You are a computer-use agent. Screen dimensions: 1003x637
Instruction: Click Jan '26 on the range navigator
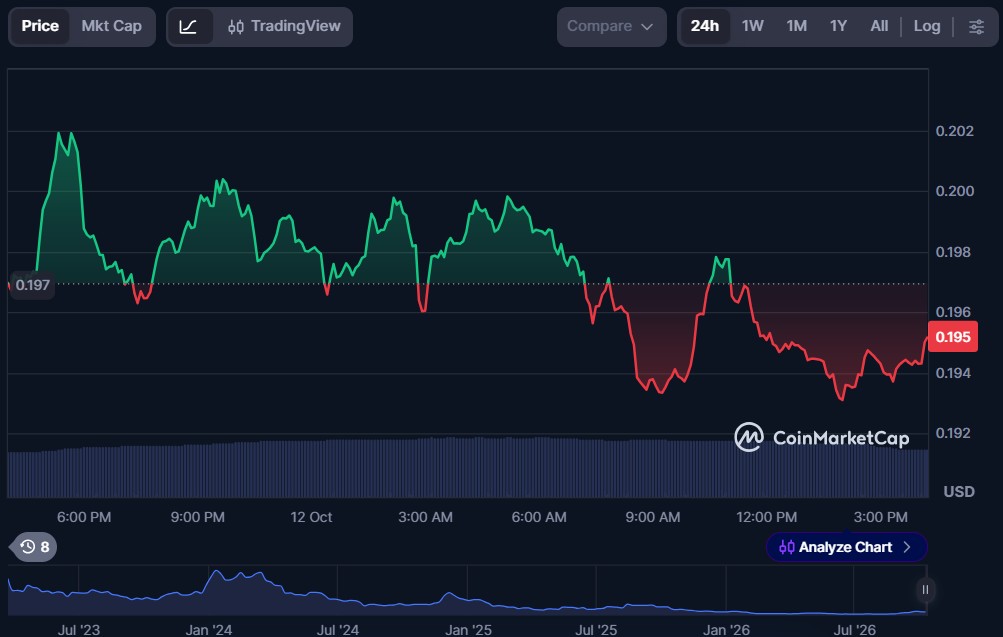(726, 630)
